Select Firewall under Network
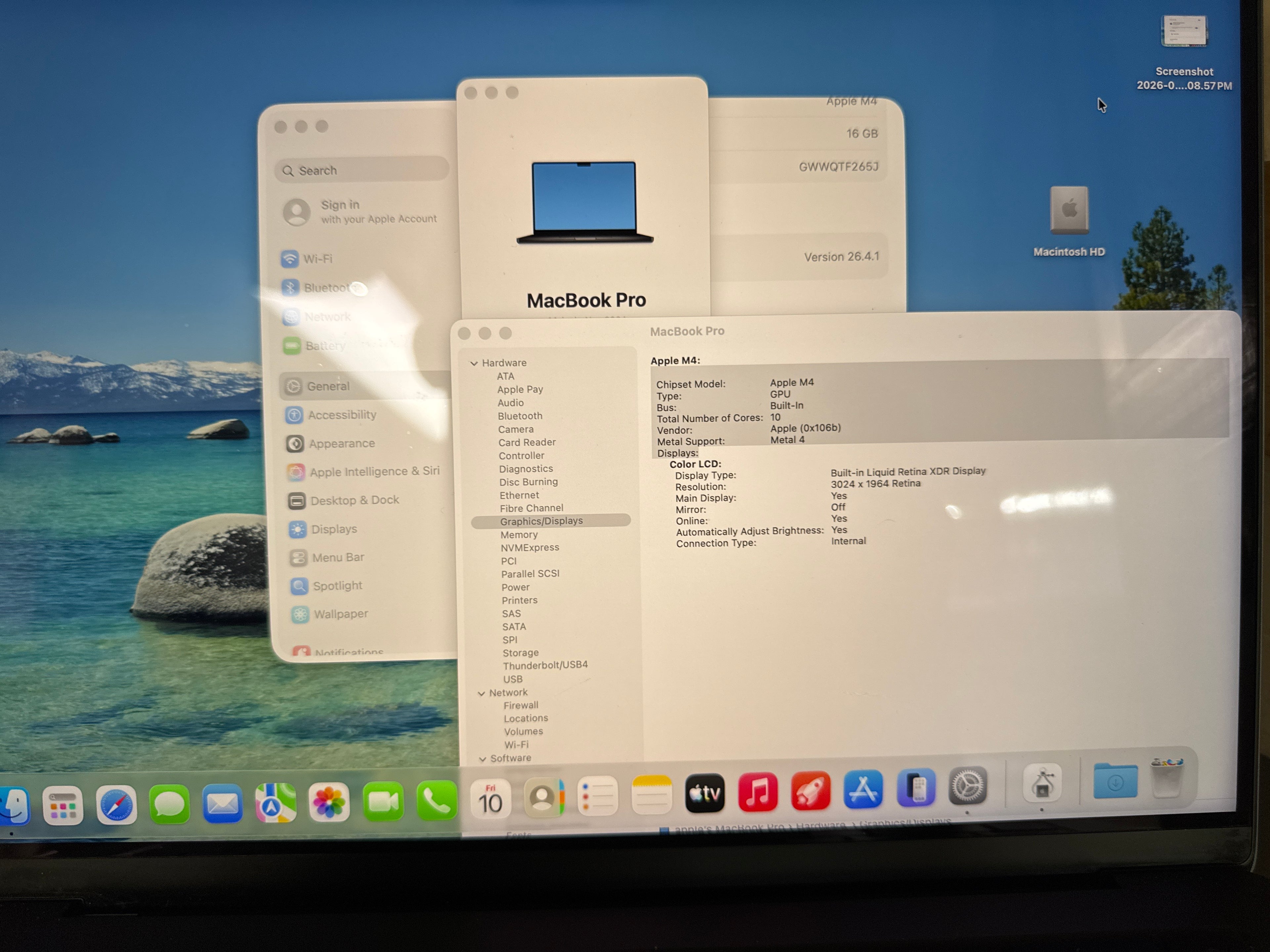The height and width of the screenshot is (952, 1270). (521, 706)
